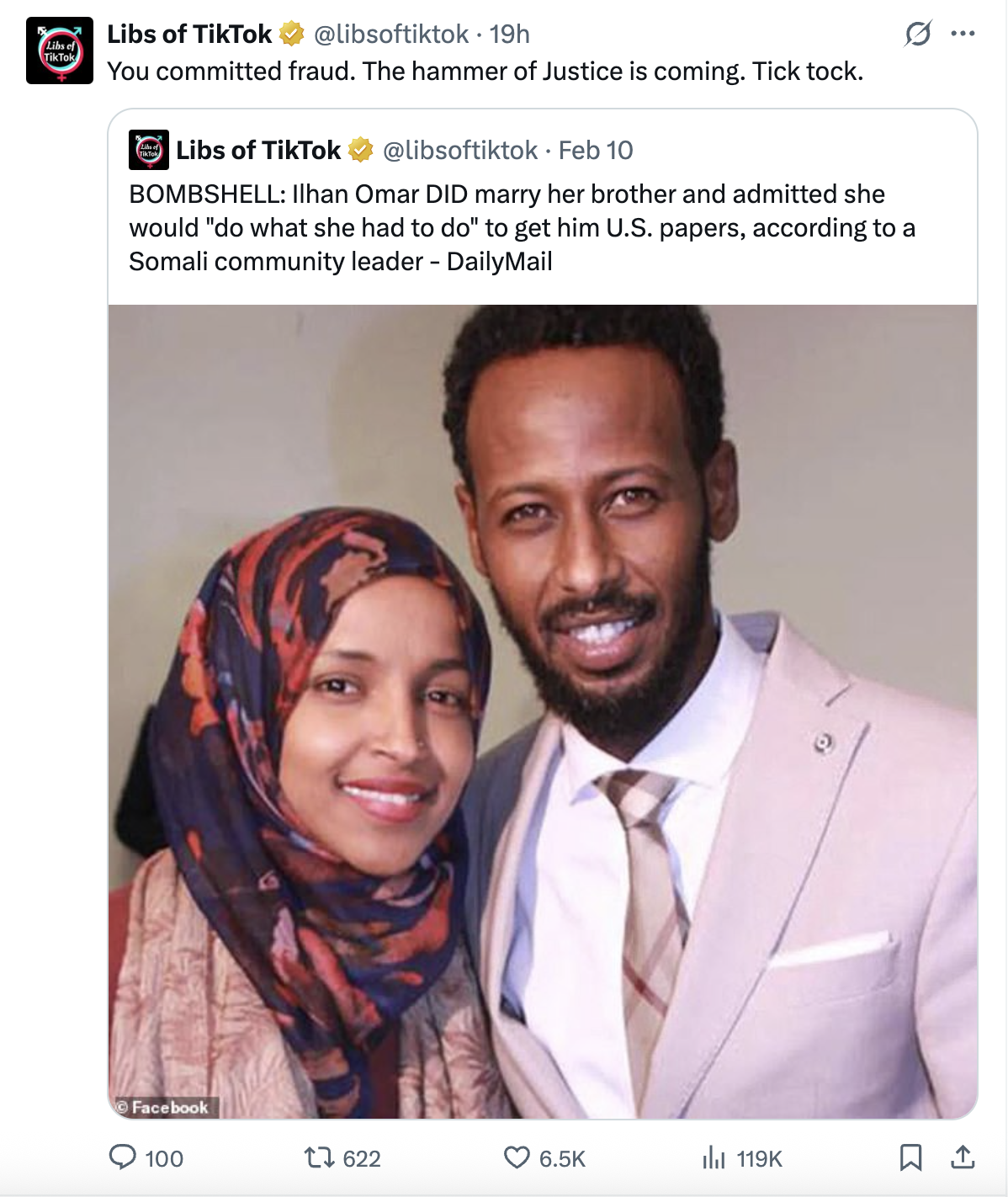Click the Grok slashed-circle icon

click(x=918, y=34)
